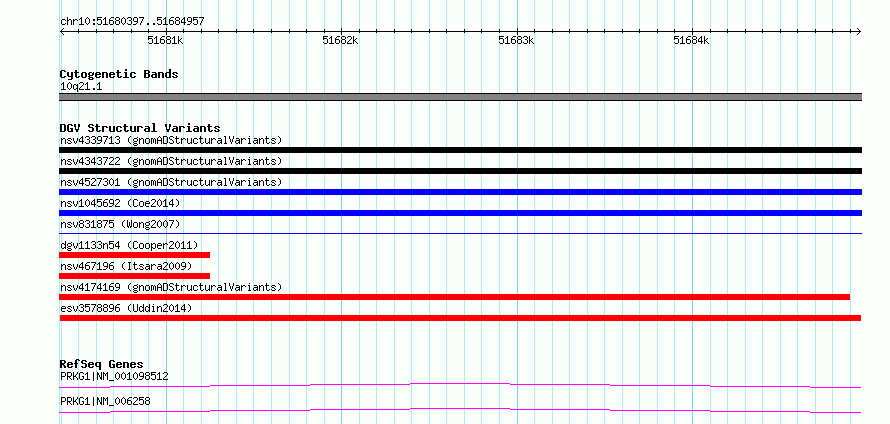Open variant label nsv4339713 (gnomADStructuralVariants)
Viewport: 890px width, 424px height.
171,140
